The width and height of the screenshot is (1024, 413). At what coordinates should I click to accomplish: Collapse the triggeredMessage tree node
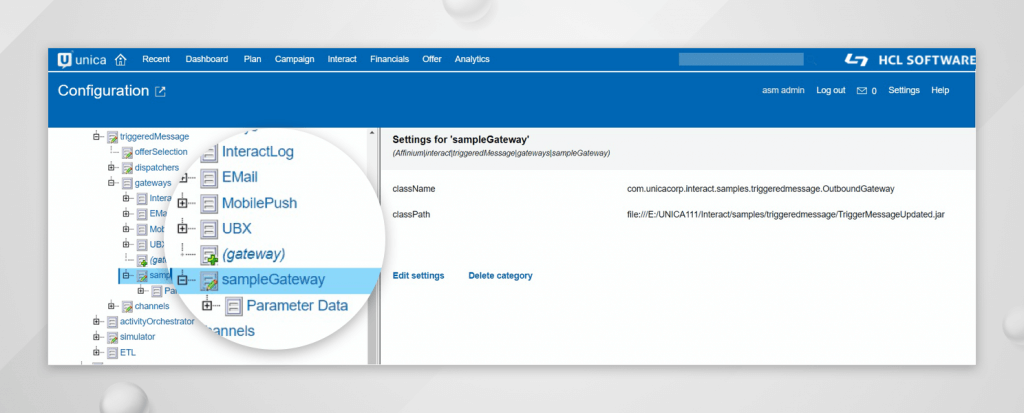[97, 136]
